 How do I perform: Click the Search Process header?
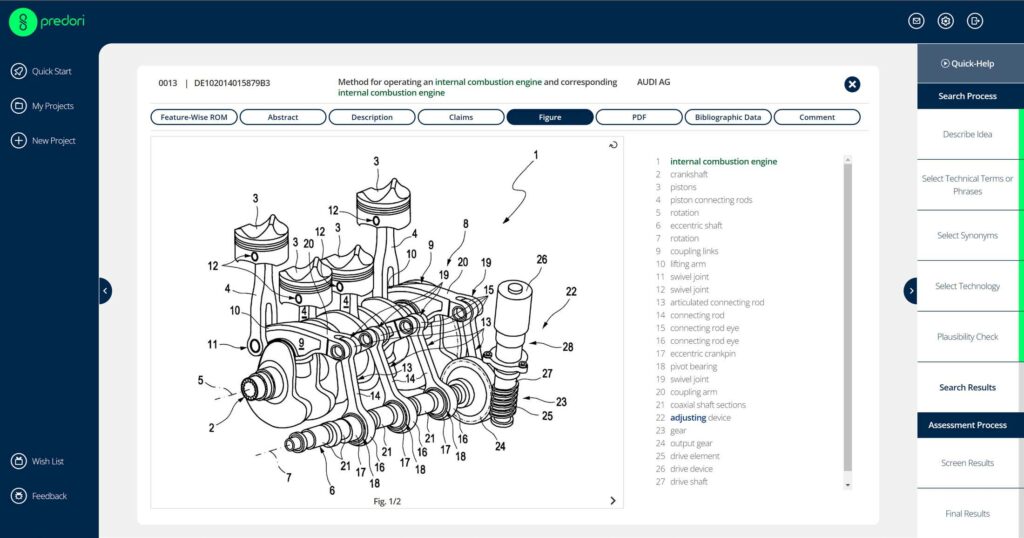pos(967,96)
